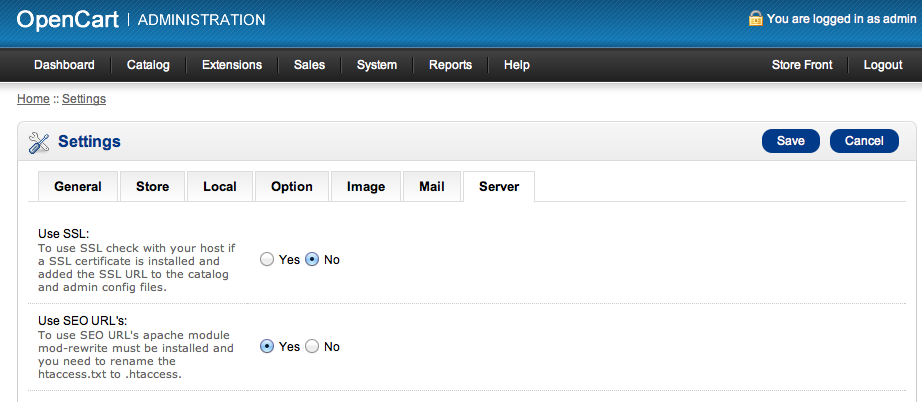Image resolution: width=922 pixels, height=402 pixels.
Task: Click 'You are logged in as admin' text
Action: click(x=841, y=19)
